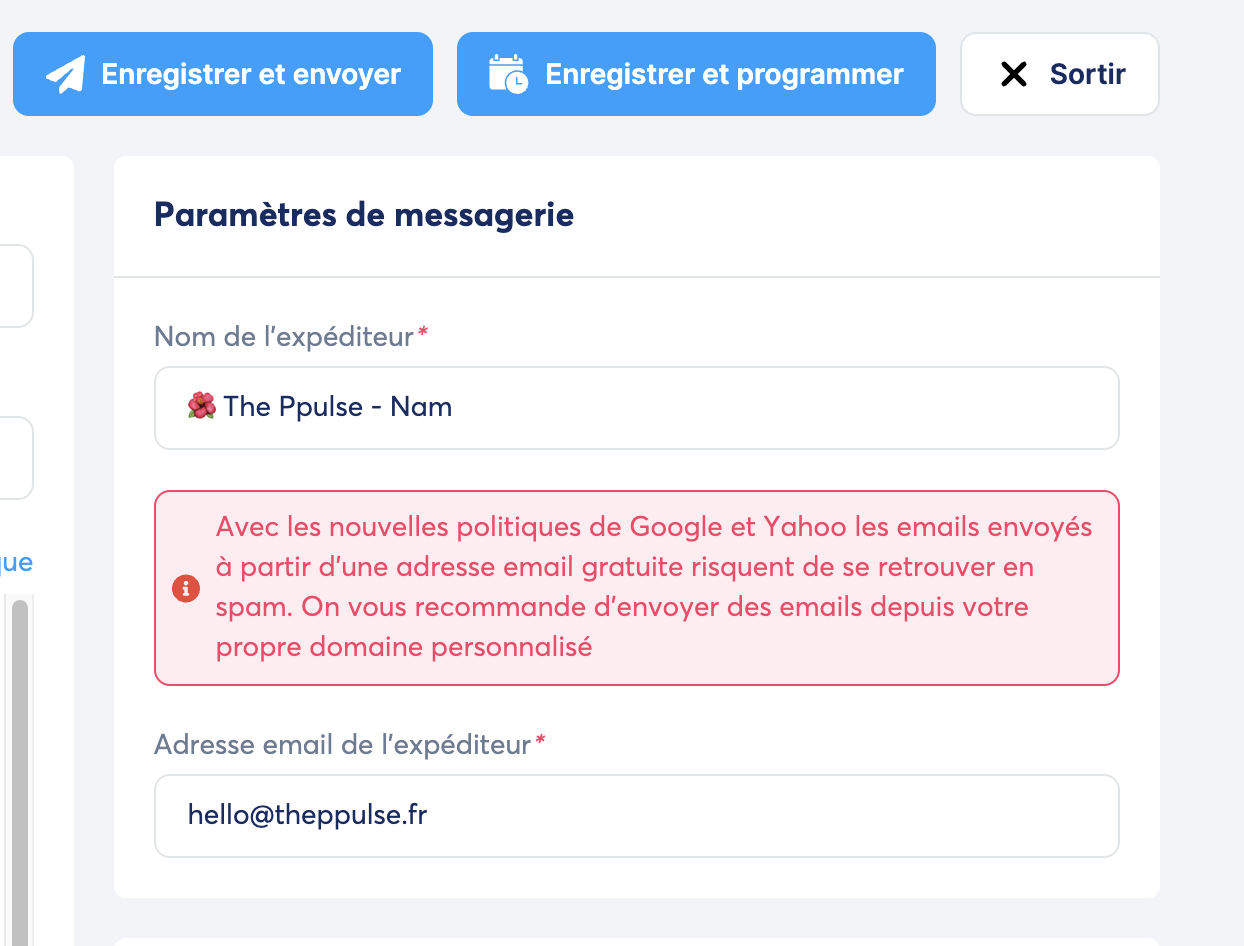Click the "Nom de l'expéditeur" field label
This screenshot has width=1244, height=946.
pyautogui.click(x=284, y=337)
